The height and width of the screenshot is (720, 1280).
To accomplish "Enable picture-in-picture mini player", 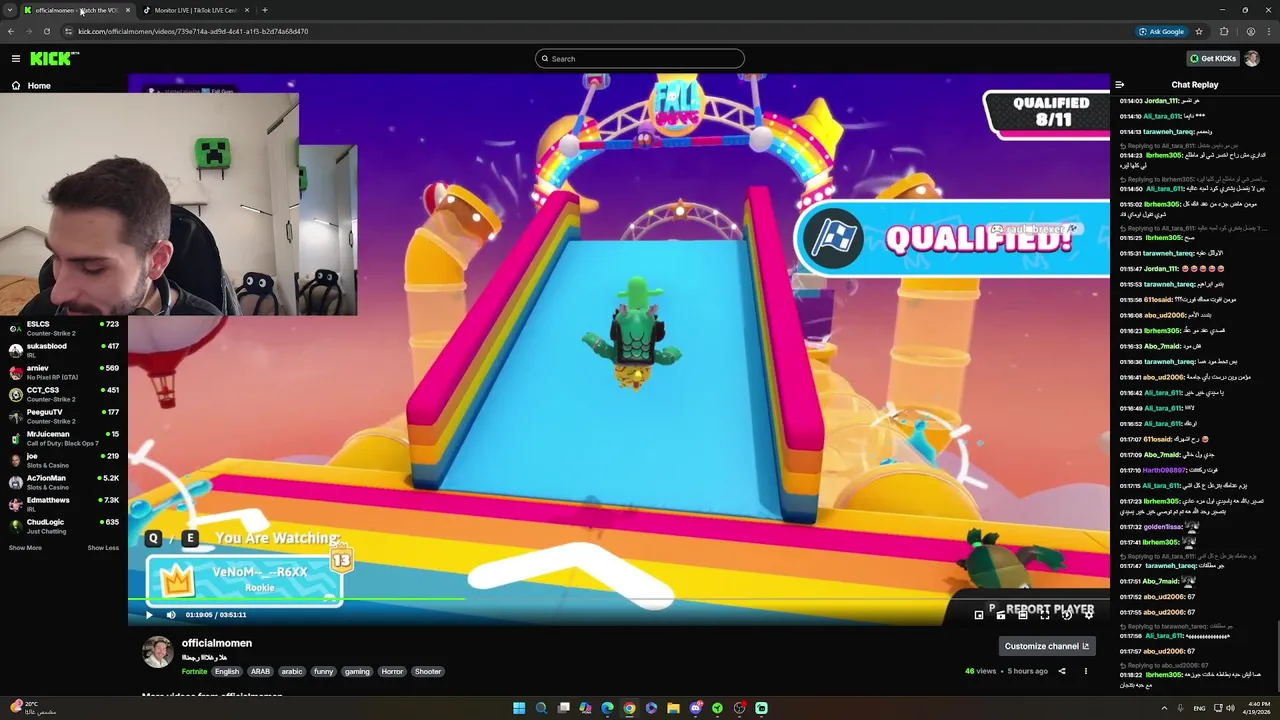I will pyautogui.click(x=979, y=615).
